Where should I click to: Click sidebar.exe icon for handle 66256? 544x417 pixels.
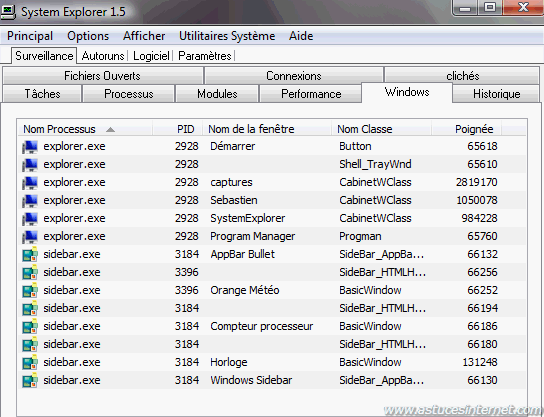pyautogui.click(x=30, y=273)
